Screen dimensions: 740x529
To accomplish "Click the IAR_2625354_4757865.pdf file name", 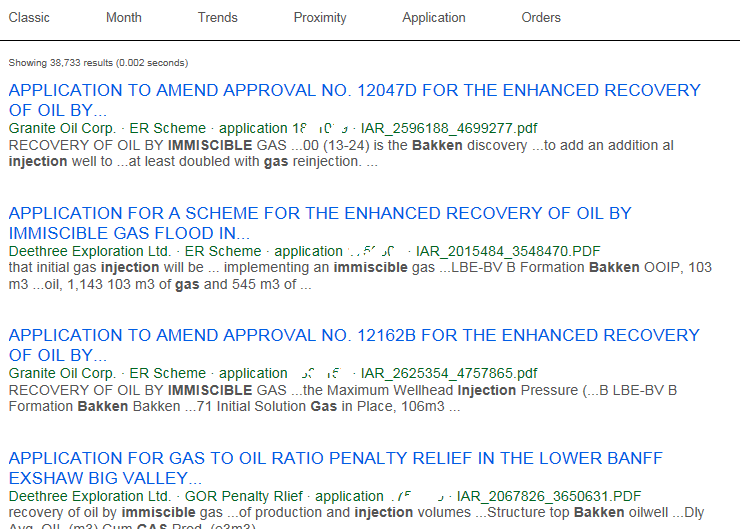I will pyautogui.click(x=449, y=373).
